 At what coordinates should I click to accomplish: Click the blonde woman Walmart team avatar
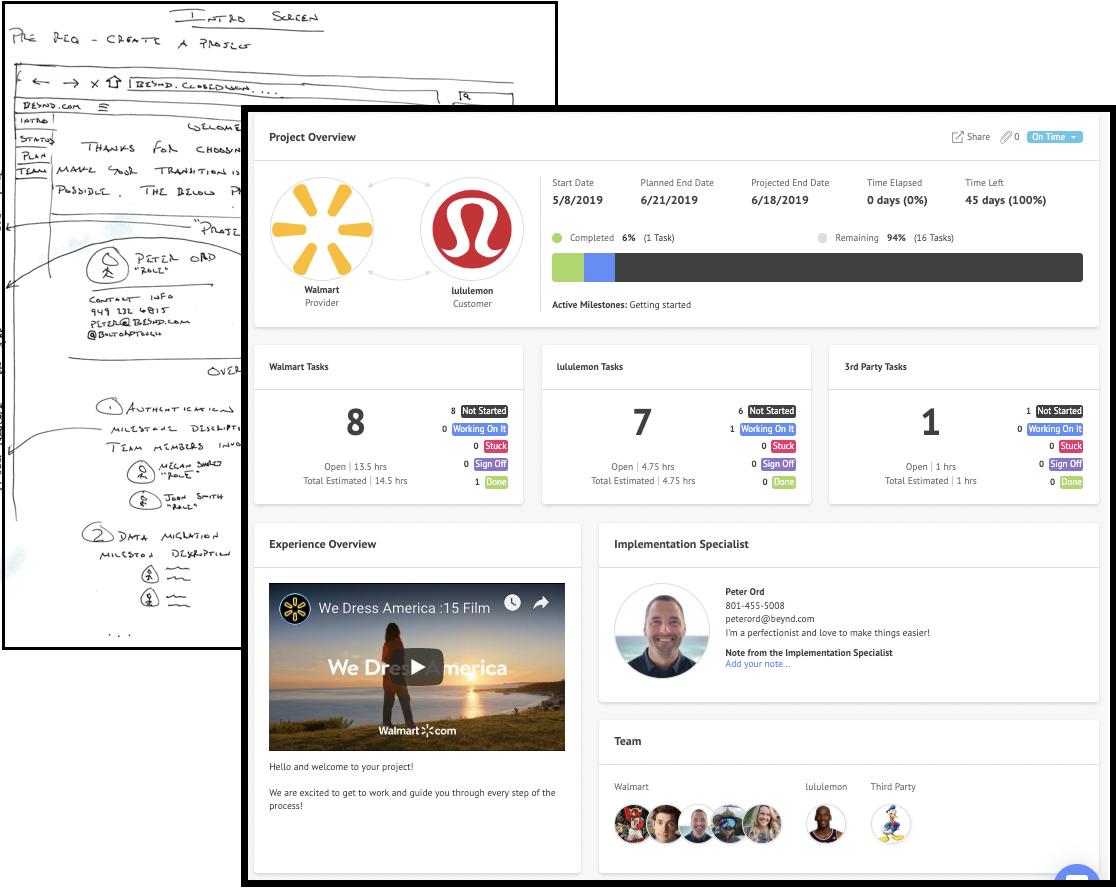tap(762, 824)
